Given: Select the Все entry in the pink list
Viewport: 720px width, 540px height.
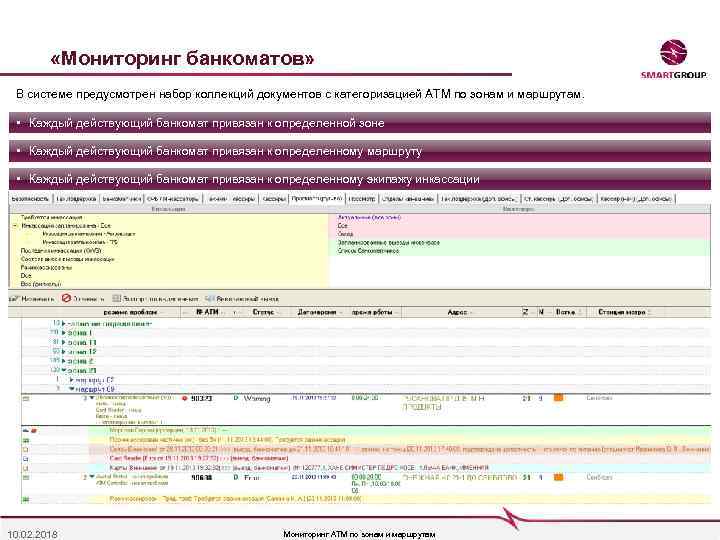Looking at the screenshot, I should (x=343, y=226).
